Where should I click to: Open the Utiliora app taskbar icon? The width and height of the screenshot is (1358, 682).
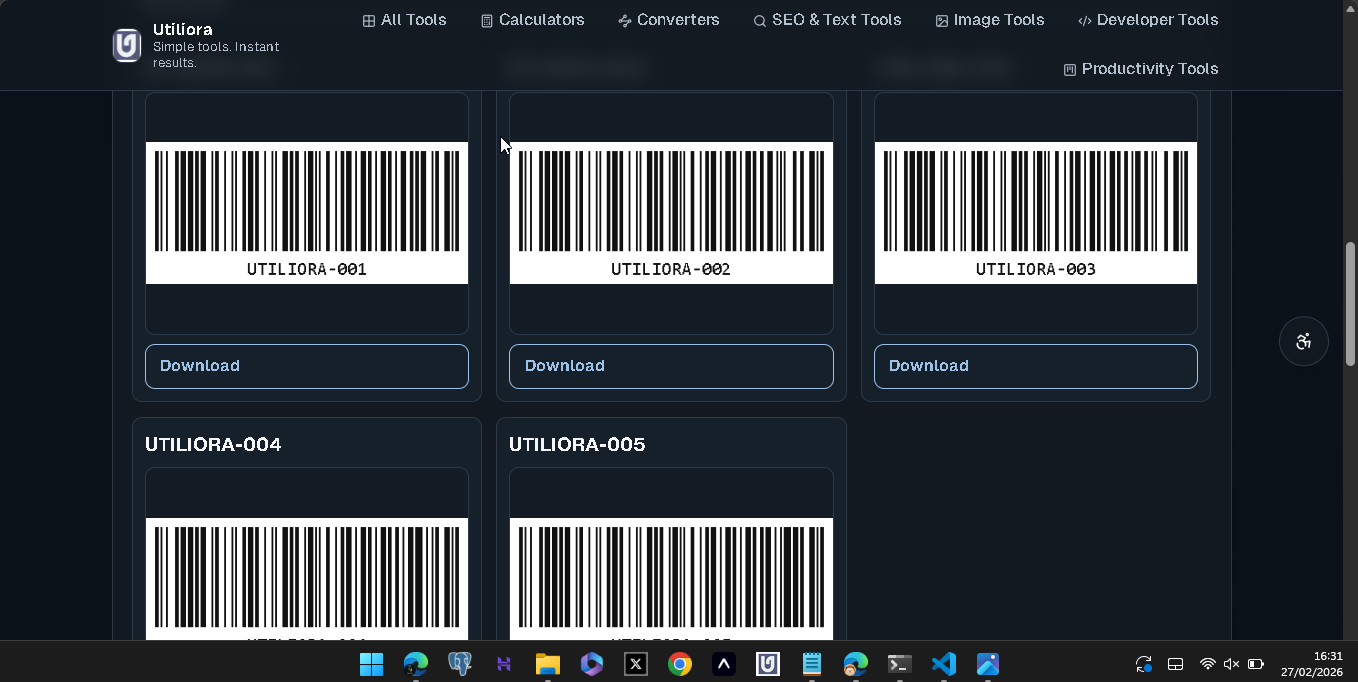pyautogui.click(x=768, y=664)
